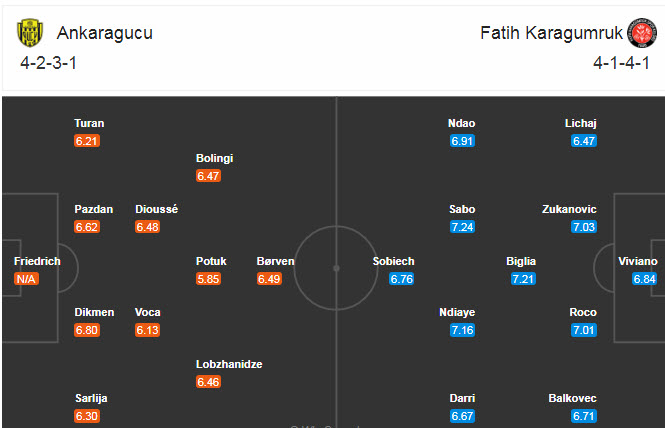The width and height of the screenshot is (665, 428).
Task: Select player Biglia on the pitch
Action: 521,262
